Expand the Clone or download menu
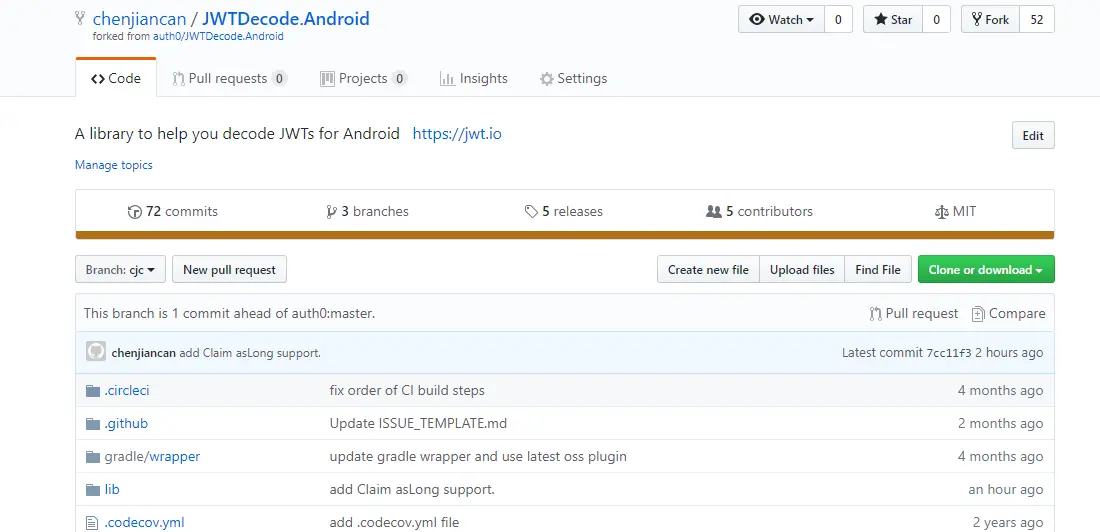The image size is (1100, 532). click(x=986, y=270)
